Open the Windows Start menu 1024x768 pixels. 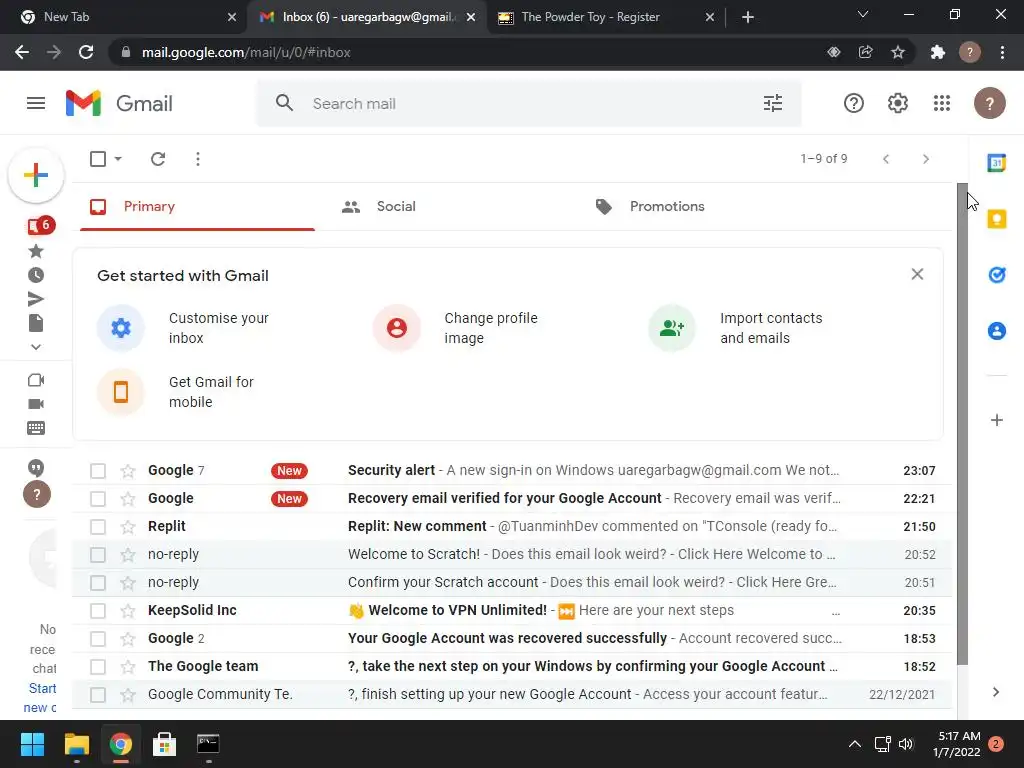tap(32, 744)
